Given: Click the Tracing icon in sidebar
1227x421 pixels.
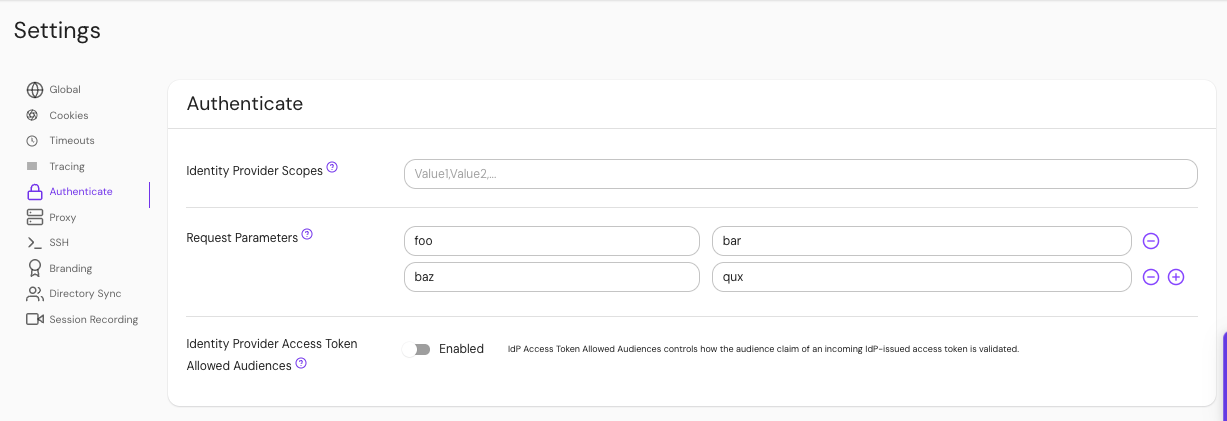Looking at the screenshot, I should pyautogui.click(x=32, y=166).
